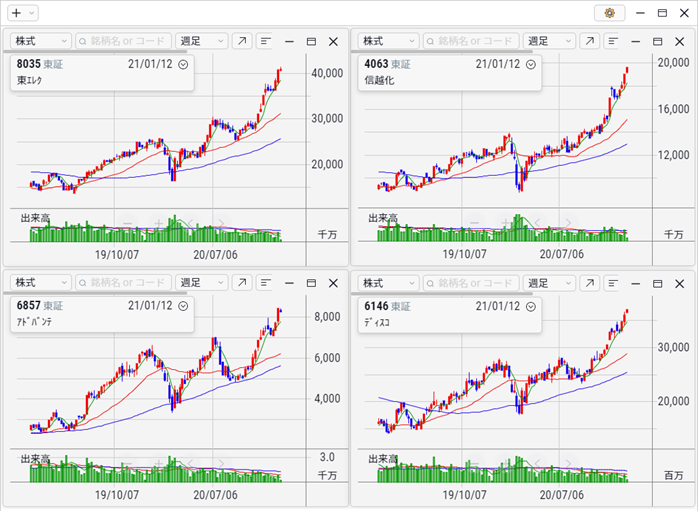This screenshot has height=511, width=698.
Task: Click the 6146 stock code text
Action: (x=376, y=306)
